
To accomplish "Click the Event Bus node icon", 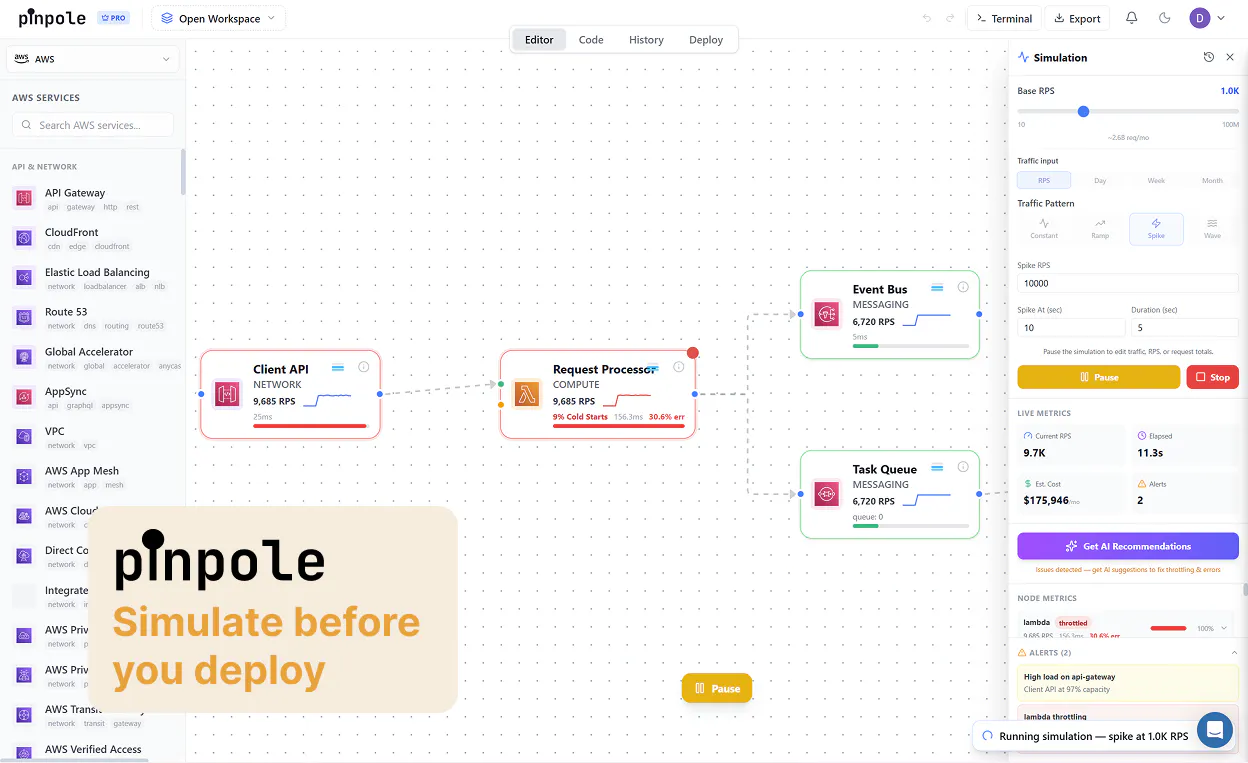I will 827,314.
